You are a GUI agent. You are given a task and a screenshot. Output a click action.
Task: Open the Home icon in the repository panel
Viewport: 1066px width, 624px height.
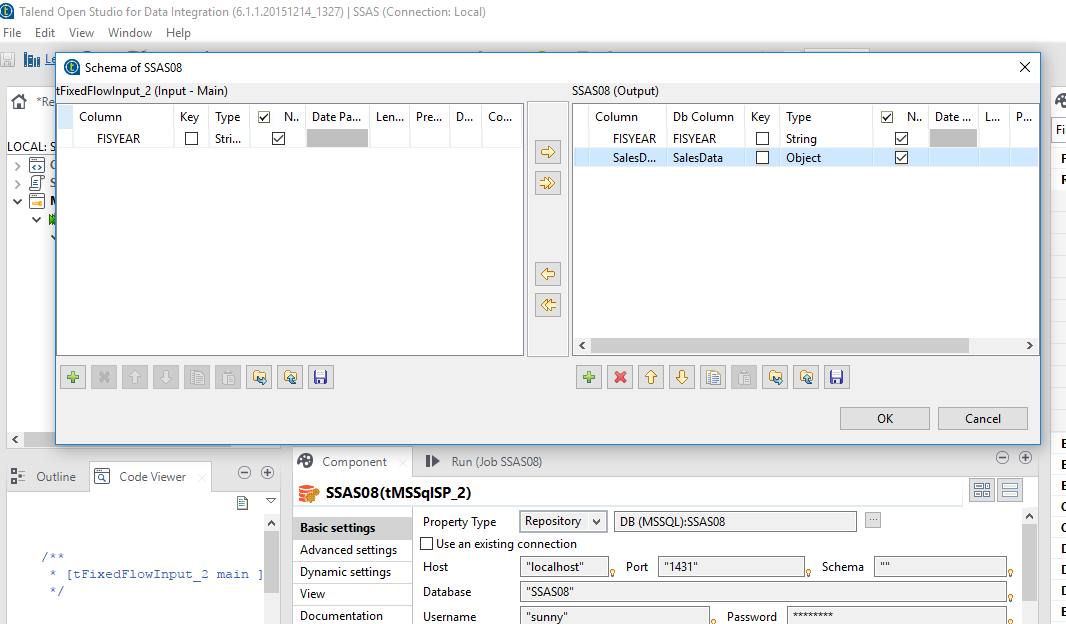[19, 102]
